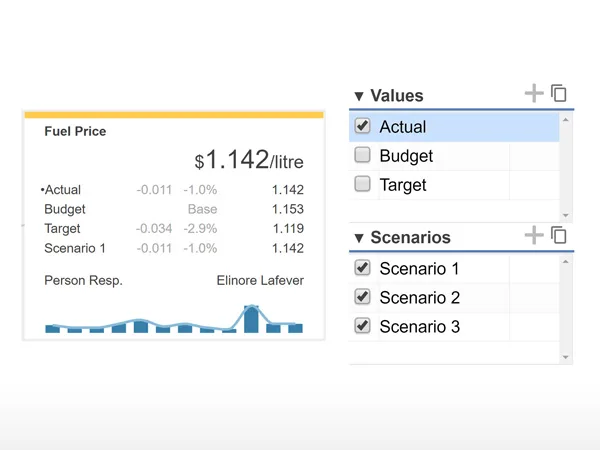Collapse the Values section triangle
The height and width of the screenshot is (450, 600).
[x=359, y=96]
